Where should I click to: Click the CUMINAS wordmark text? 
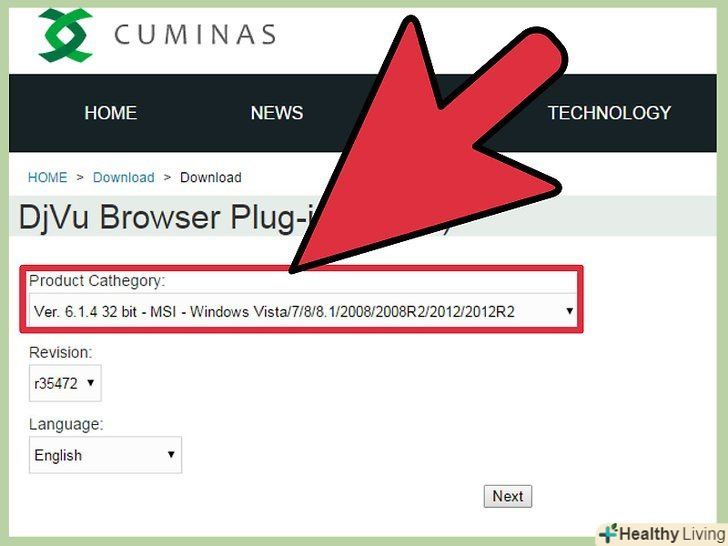195,35
